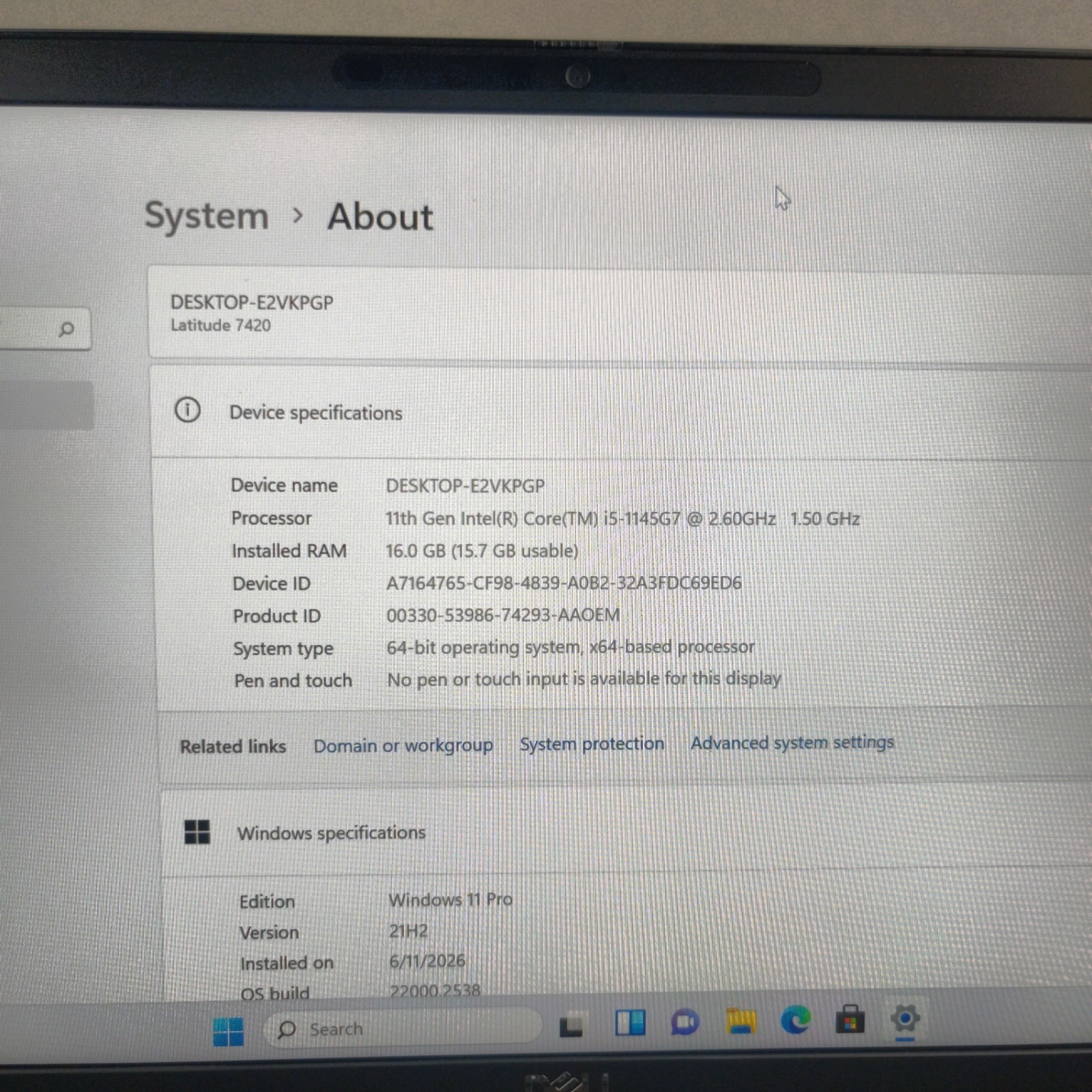Select the Windows 11 Pro edition text
Image resolution: width=1092 pixels, height=1092 pixels.
[450, 900]
